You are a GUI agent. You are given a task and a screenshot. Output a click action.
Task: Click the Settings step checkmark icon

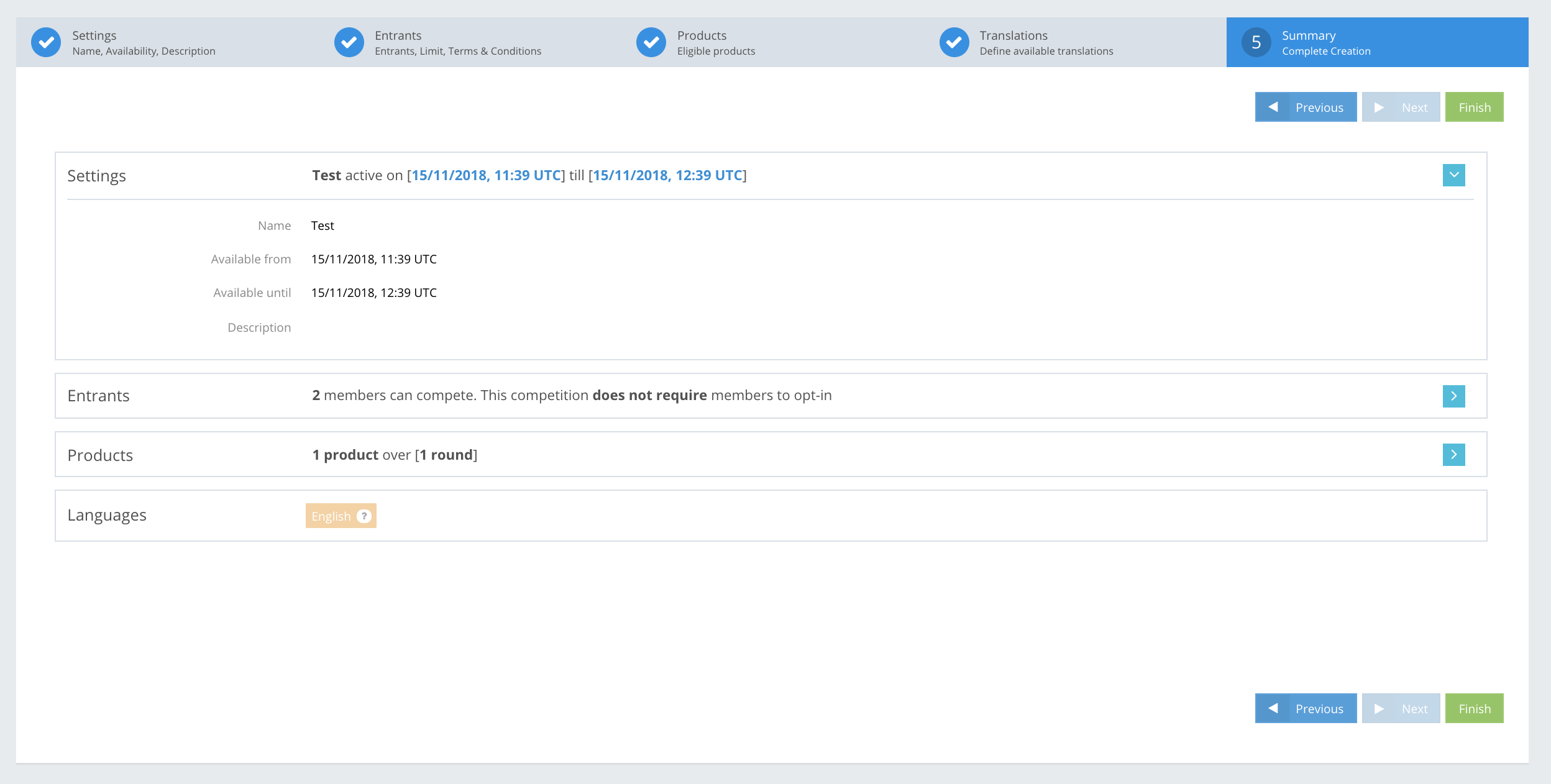coord(46,42)
